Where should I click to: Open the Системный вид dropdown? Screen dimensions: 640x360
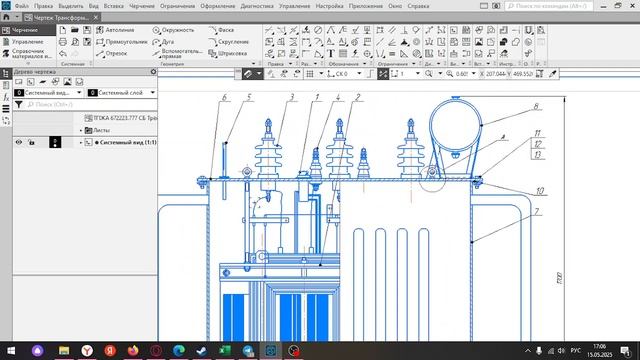click(79, 93)
